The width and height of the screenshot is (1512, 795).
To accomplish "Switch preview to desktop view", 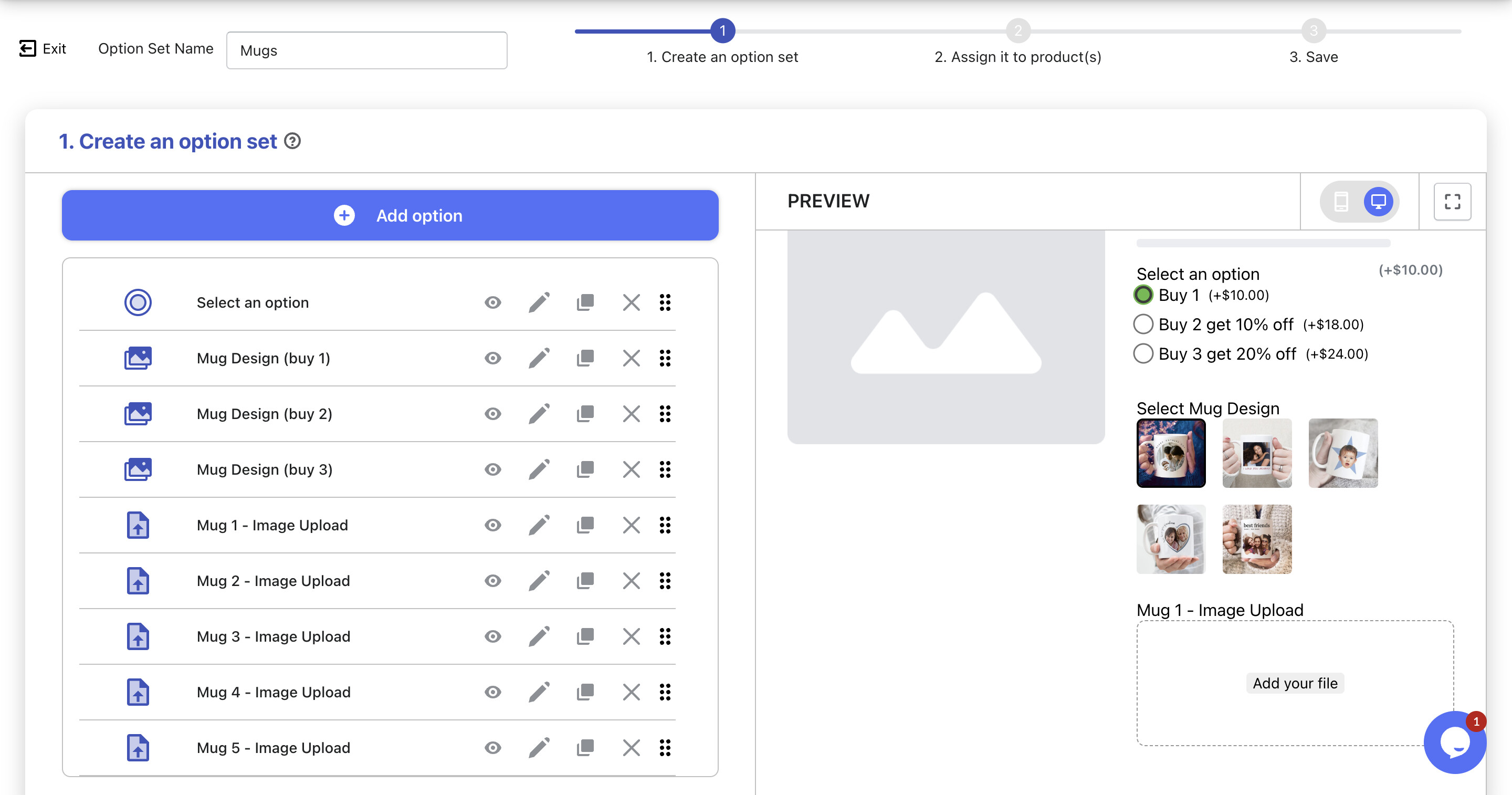I will click(x=1378, y=202).
